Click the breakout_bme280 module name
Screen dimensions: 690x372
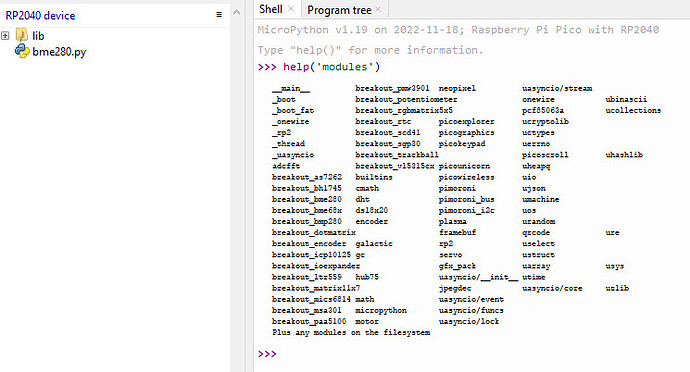pyautogui.click(x=307, y=199)
